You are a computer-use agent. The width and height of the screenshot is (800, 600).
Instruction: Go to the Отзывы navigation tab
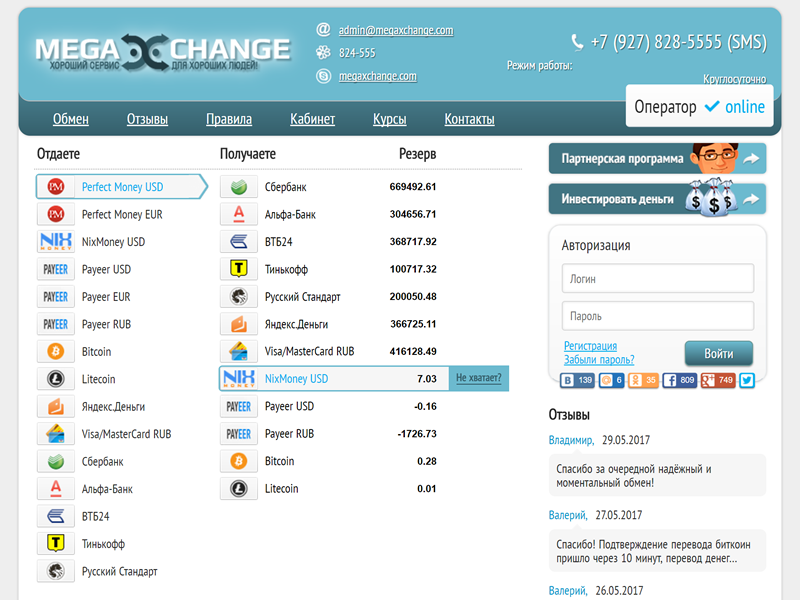pyautogui.click(x=147, y=119)
